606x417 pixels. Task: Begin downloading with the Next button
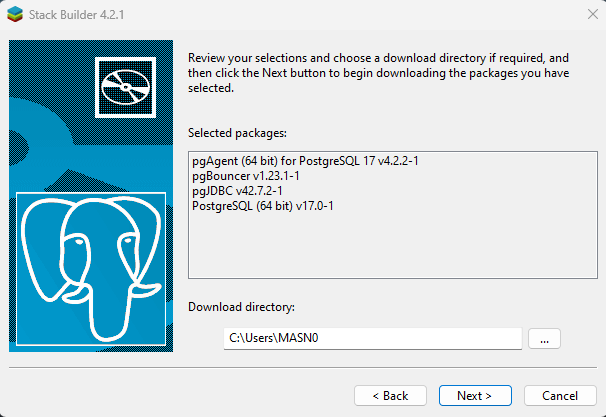[475, 396]
